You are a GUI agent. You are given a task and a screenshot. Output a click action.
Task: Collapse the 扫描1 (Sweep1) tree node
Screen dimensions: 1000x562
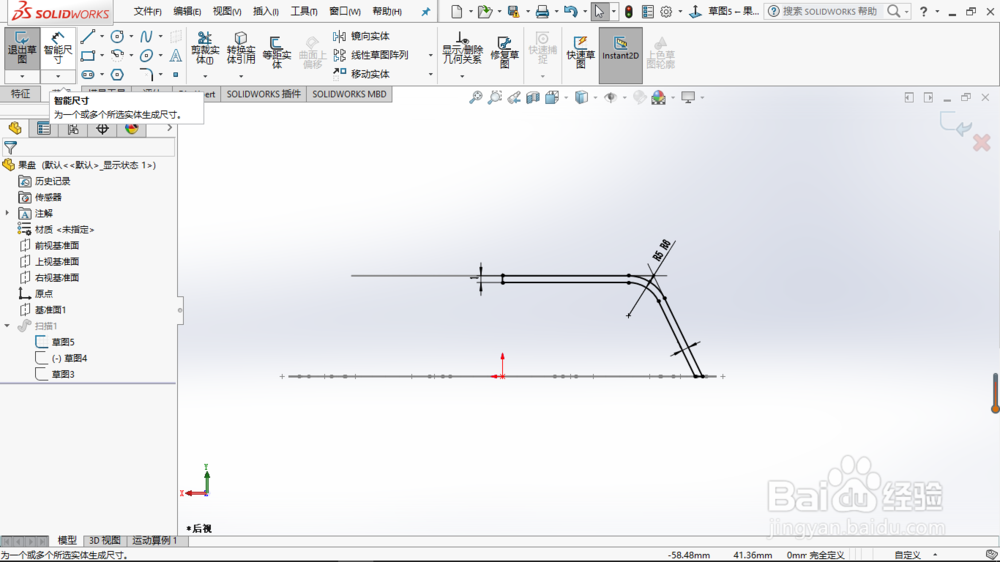tap(7, 325)
